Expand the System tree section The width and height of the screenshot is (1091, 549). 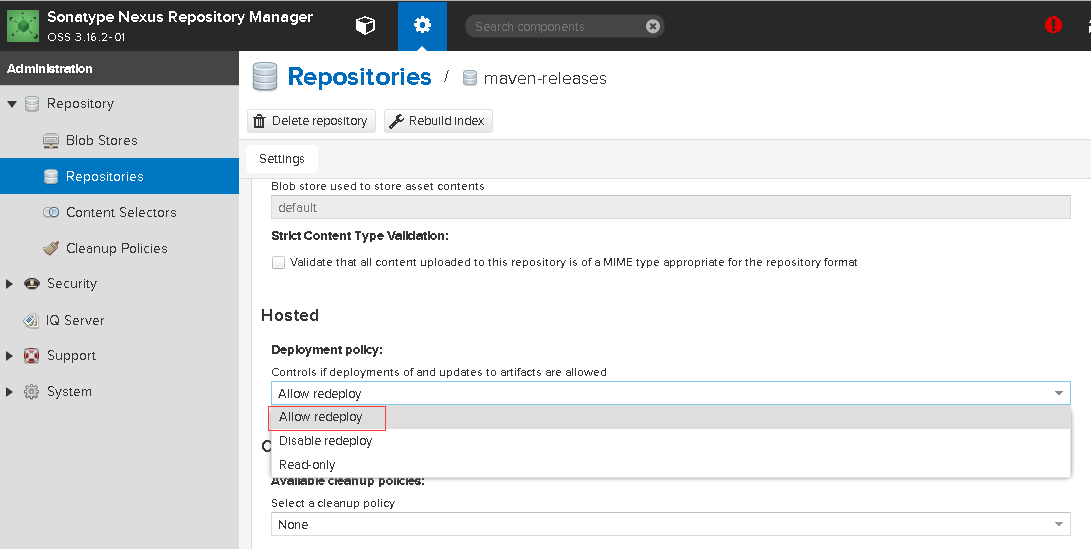(x=10, y=392)
